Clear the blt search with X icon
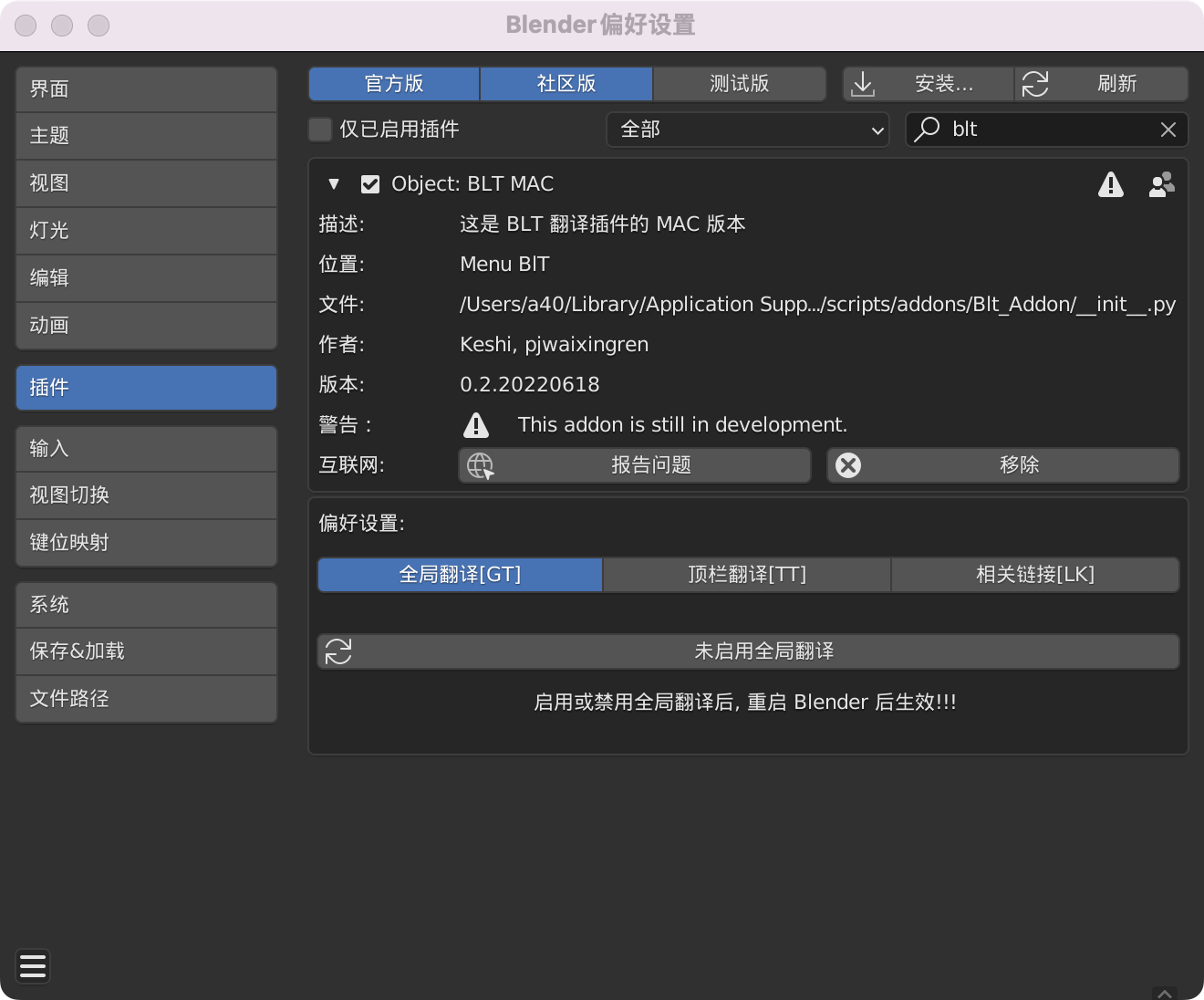Screen dimensions: 1204x1000 tap(1168, 130)
